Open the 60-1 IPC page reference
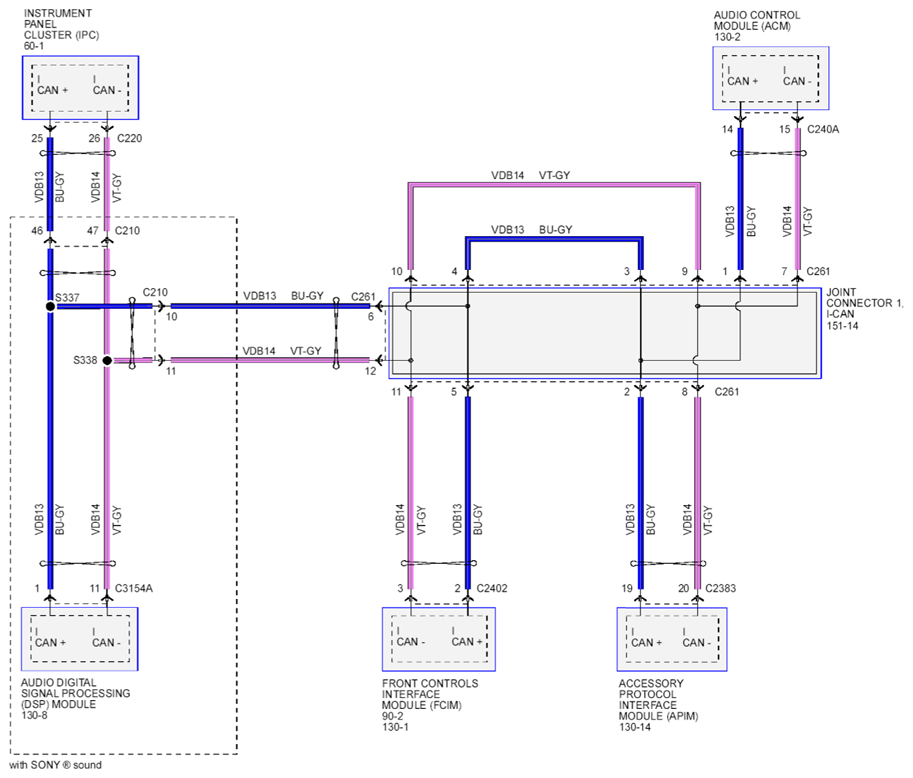 tap(34, 46)
